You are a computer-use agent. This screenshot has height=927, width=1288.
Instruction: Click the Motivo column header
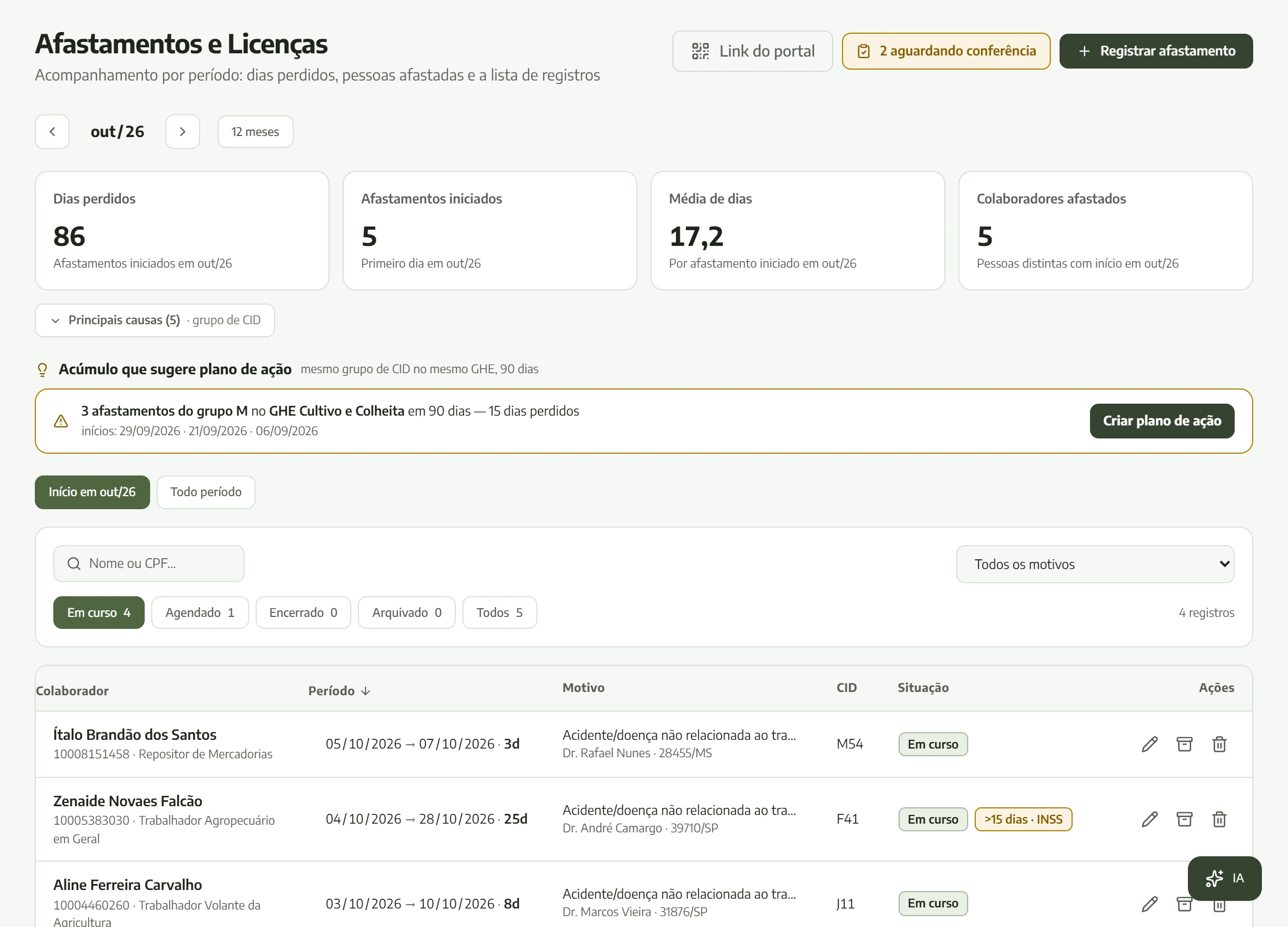click(583, 688)
